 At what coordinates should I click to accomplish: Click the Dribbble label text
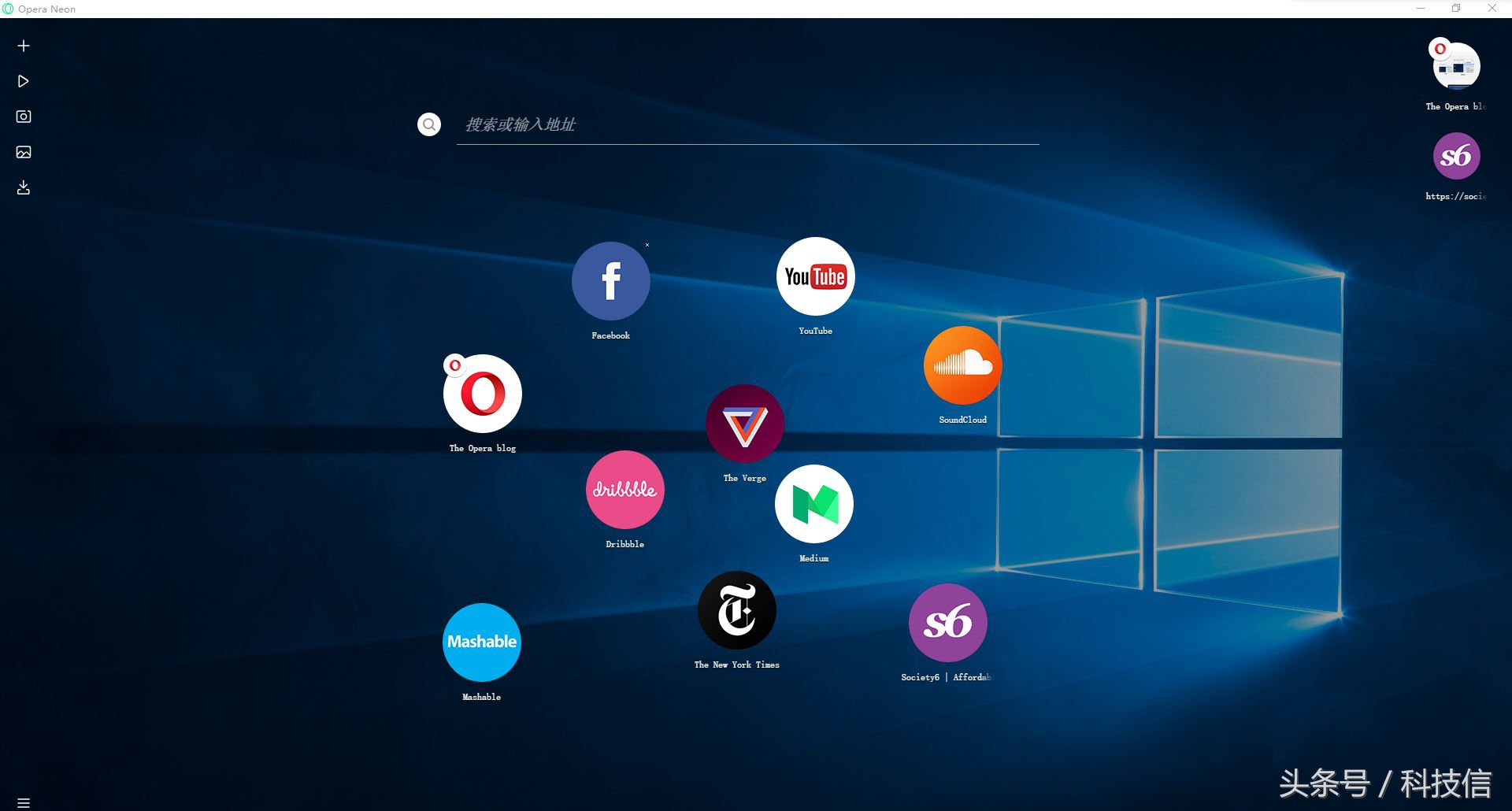625,544
